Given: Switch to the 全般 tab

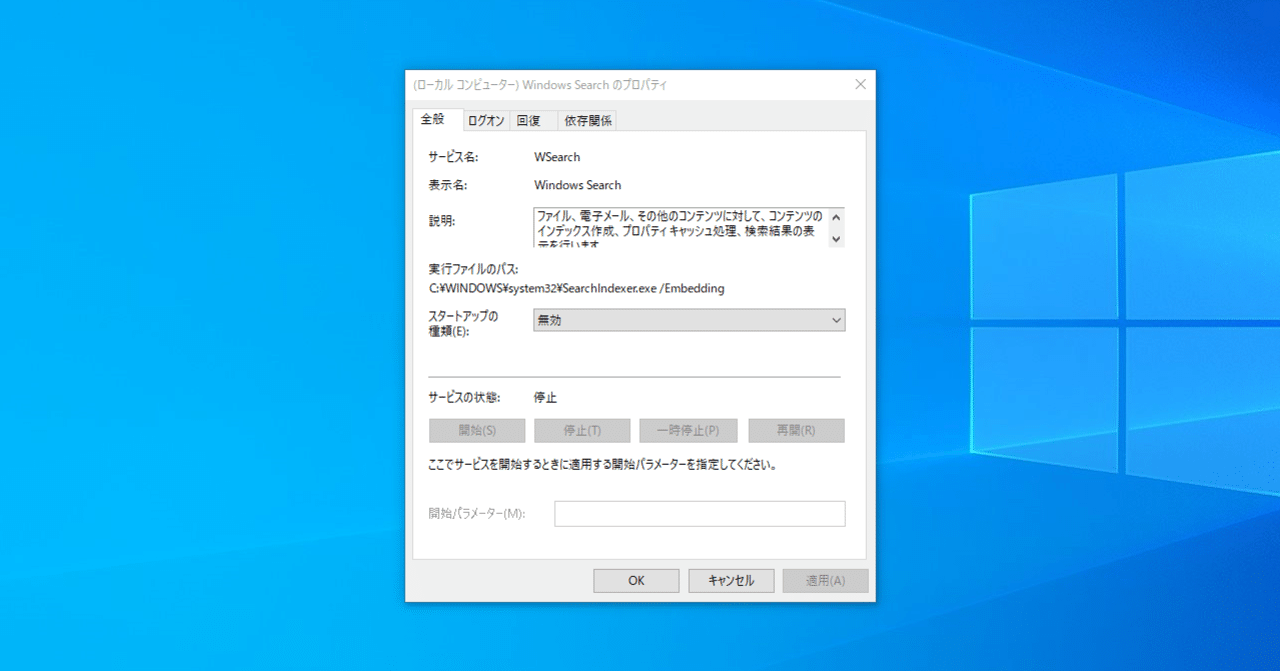Looking at the screenshot, I should click(437, 119).
